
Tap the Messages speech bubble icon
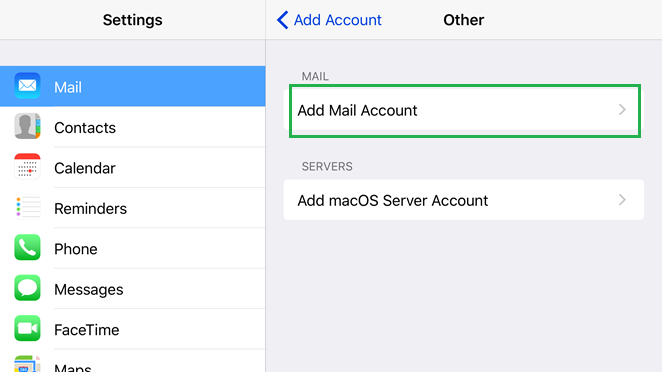tap(27, 288)
